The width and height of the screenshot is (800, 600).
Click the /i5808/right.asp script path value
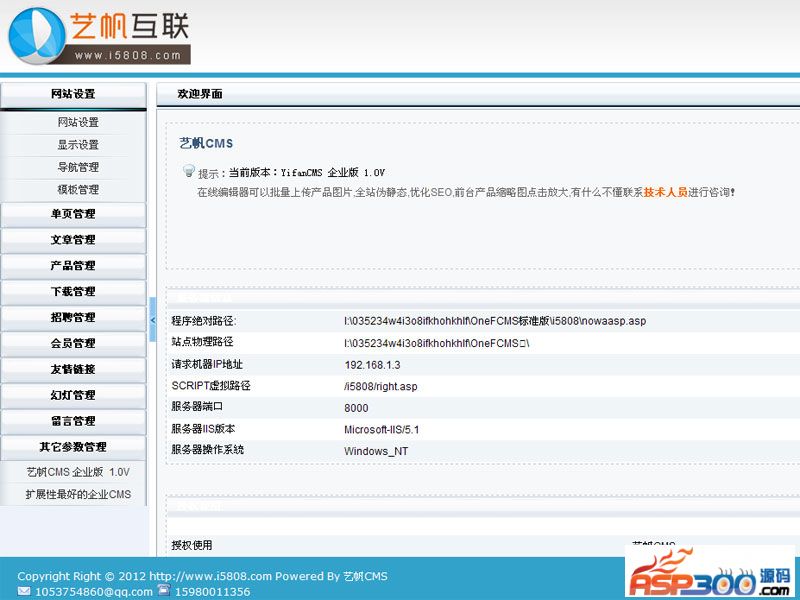click(381, 387)
